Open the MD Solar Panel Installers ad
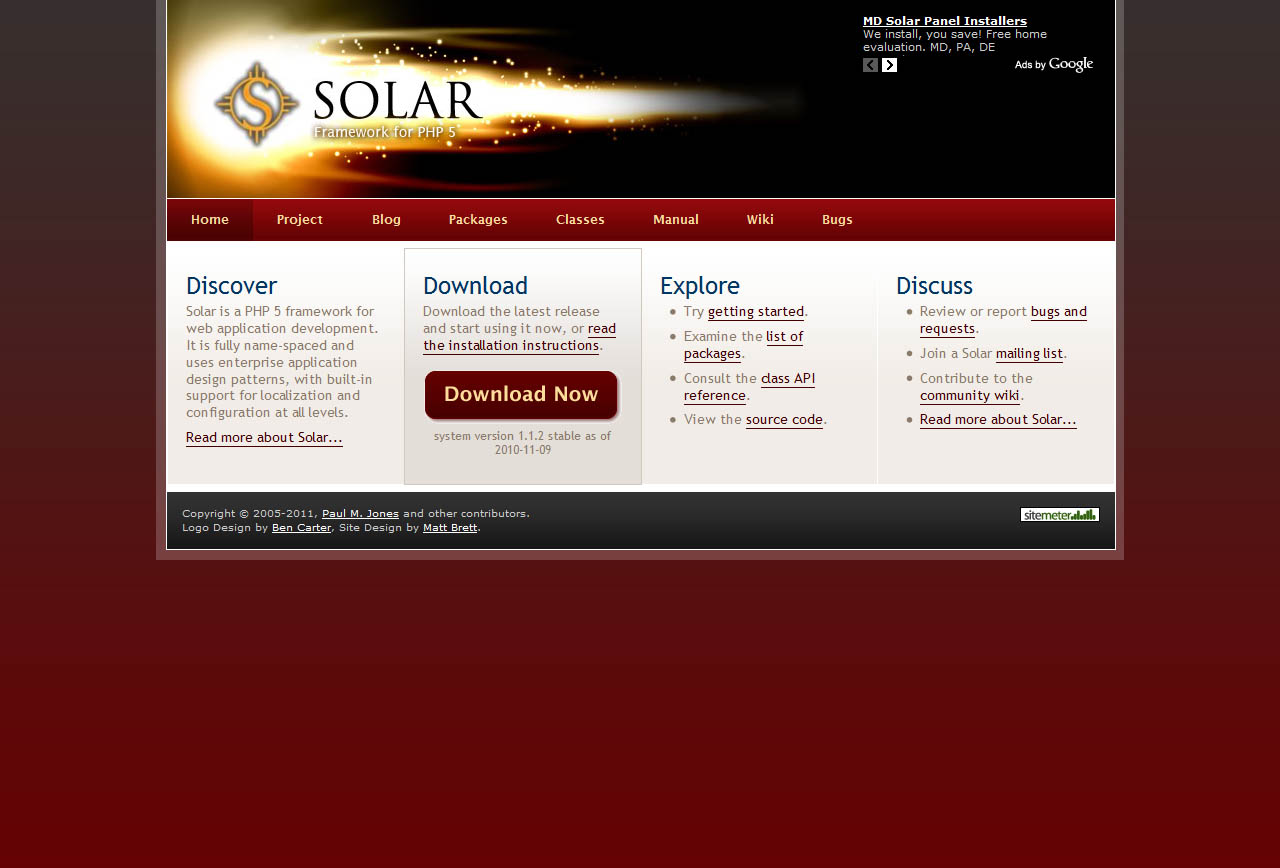1280x868 pixels. (x=945, y=21)
